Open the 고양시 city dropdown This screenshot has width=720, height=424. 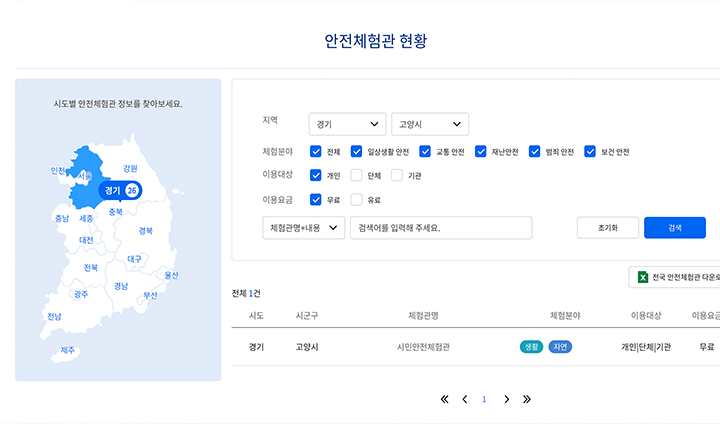[430, 124]
